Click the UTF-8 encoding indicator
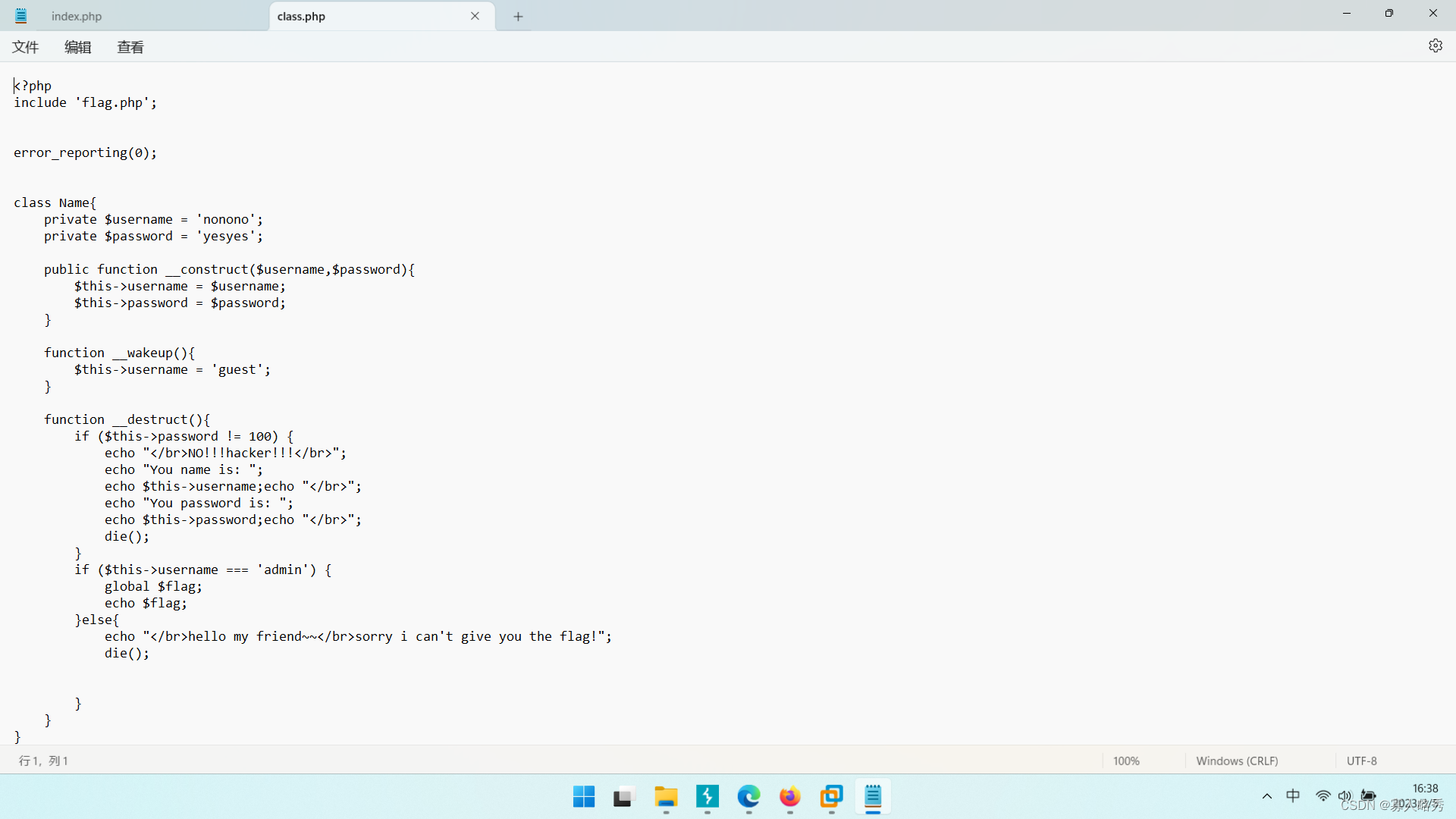This screenshot has height=819, width=1456. point(1362,761)
